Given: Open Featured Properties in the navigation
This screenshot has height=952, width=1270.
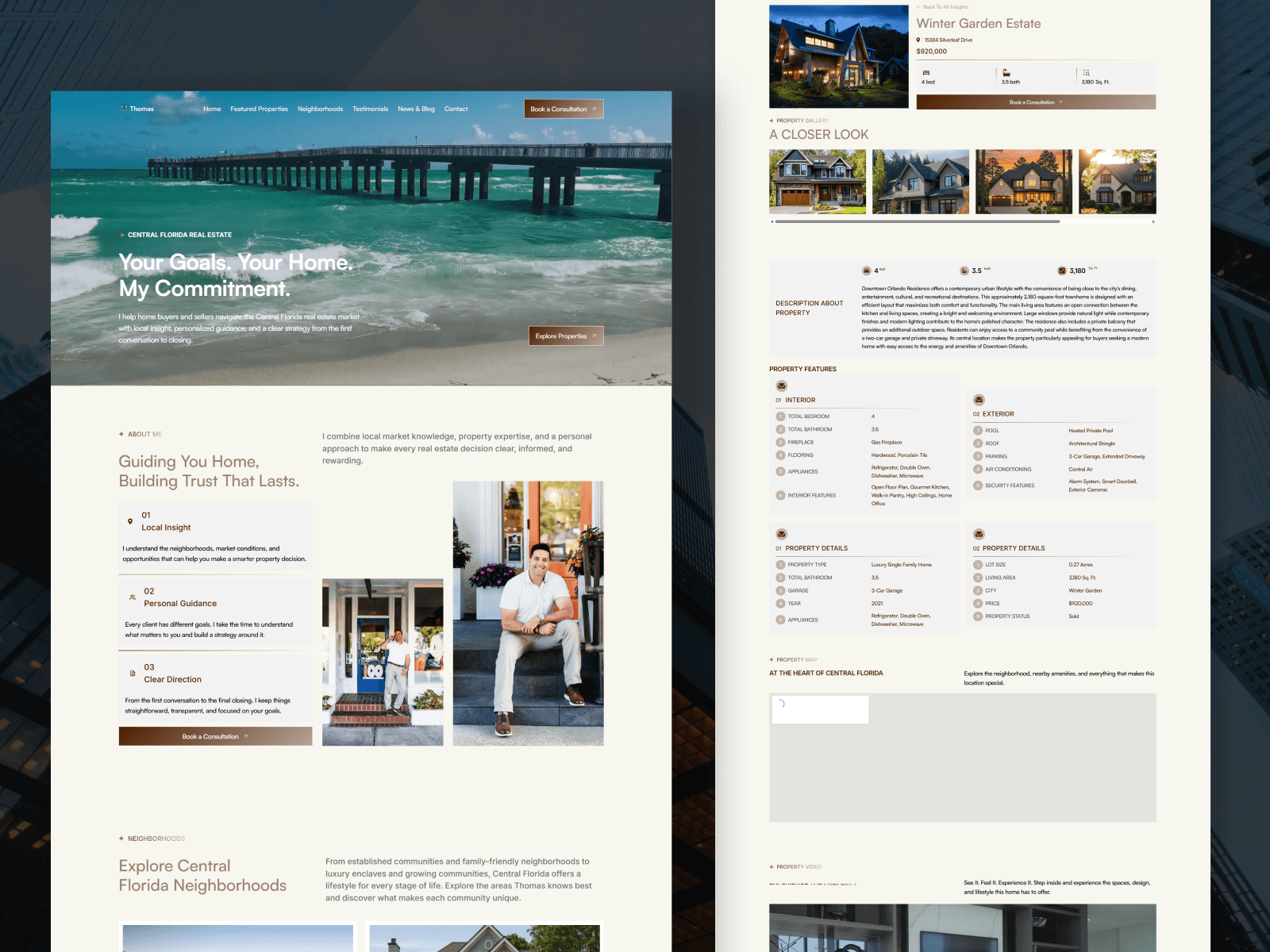Looking at the screenshot, I should pos(259,109).
